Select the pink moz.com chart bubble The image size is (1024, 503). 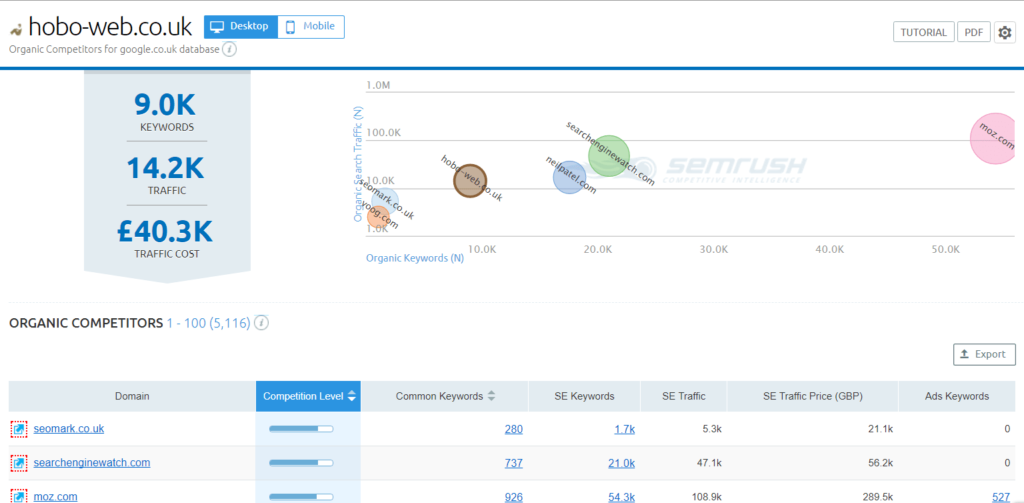995,138
